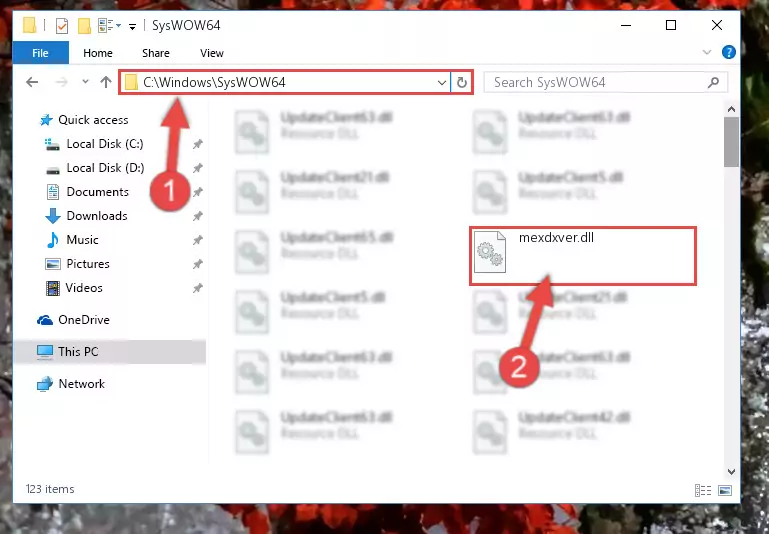Close the SysWOW64 Explorer window

pyautogui.click(x=717, y=25)
